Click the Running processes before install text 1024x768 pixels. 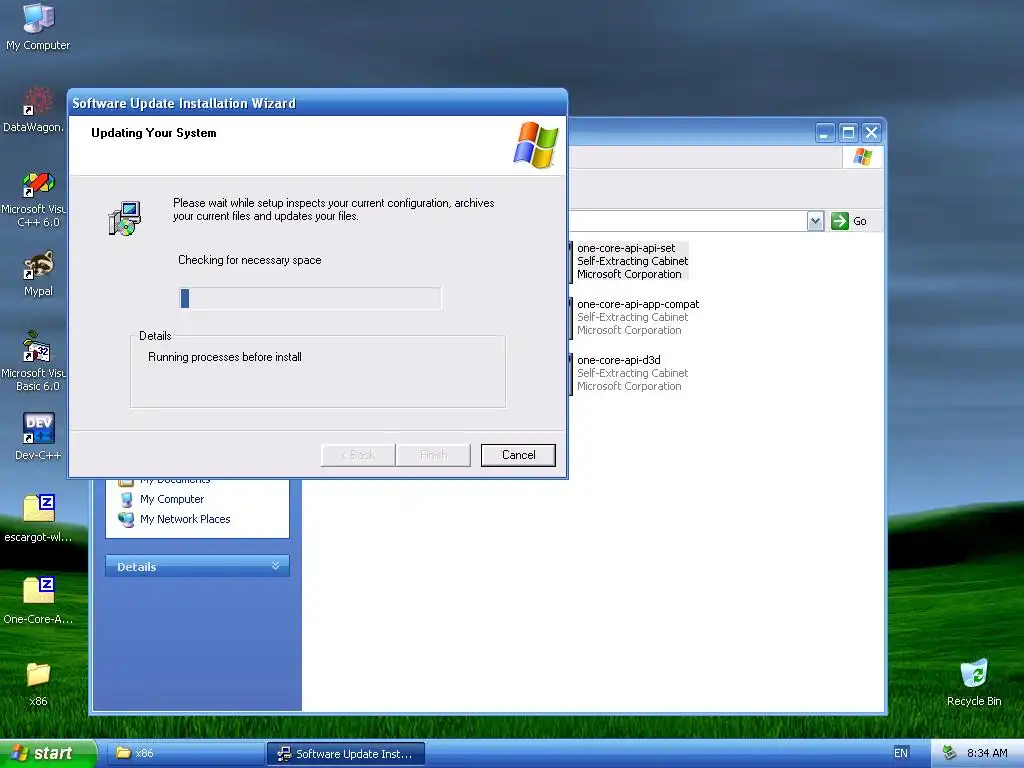point(225,357)
